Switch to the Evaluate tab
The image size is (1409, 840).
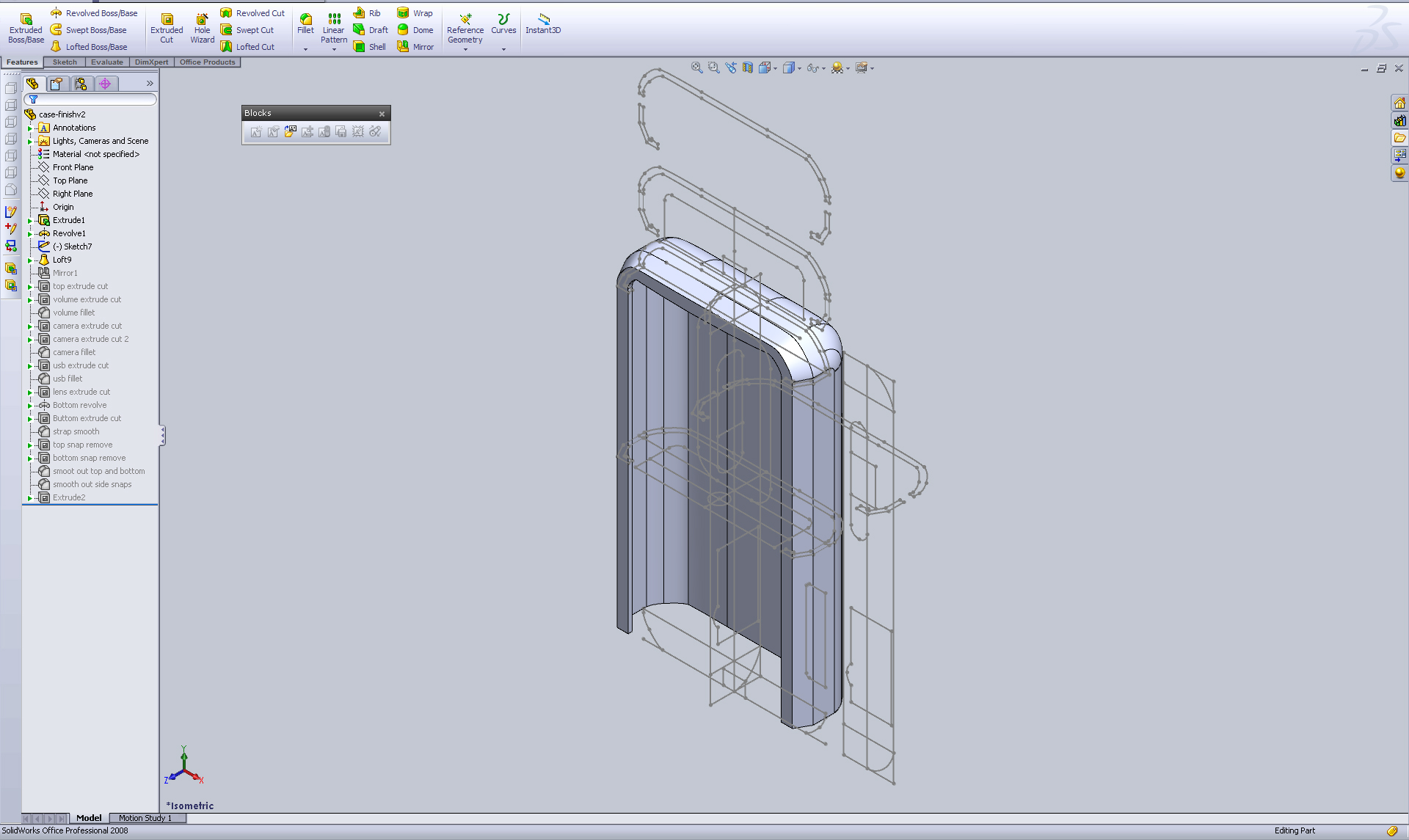coord(107,62)
